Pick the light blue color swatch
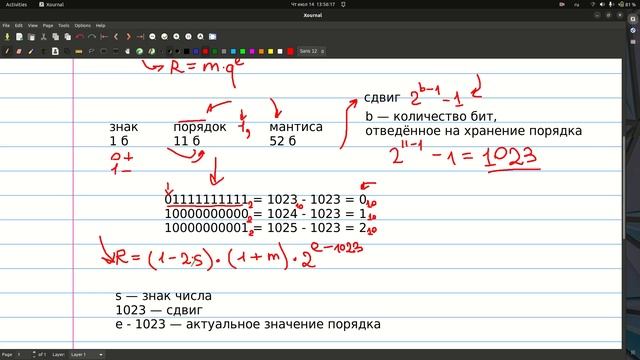Image resolution: width=640 pixels, height=360 pixels. click(233, 51)
